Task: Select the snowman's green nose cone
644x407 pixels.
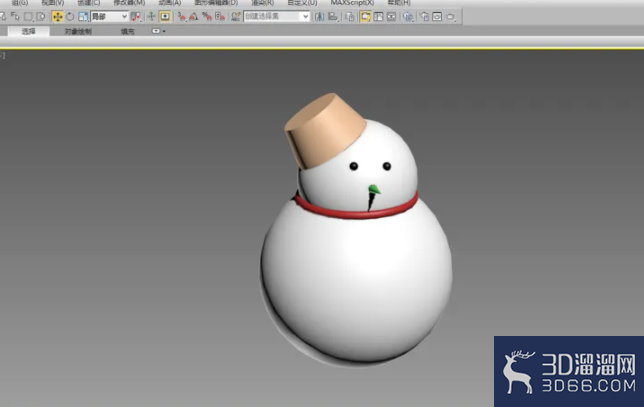Action: 374,189
